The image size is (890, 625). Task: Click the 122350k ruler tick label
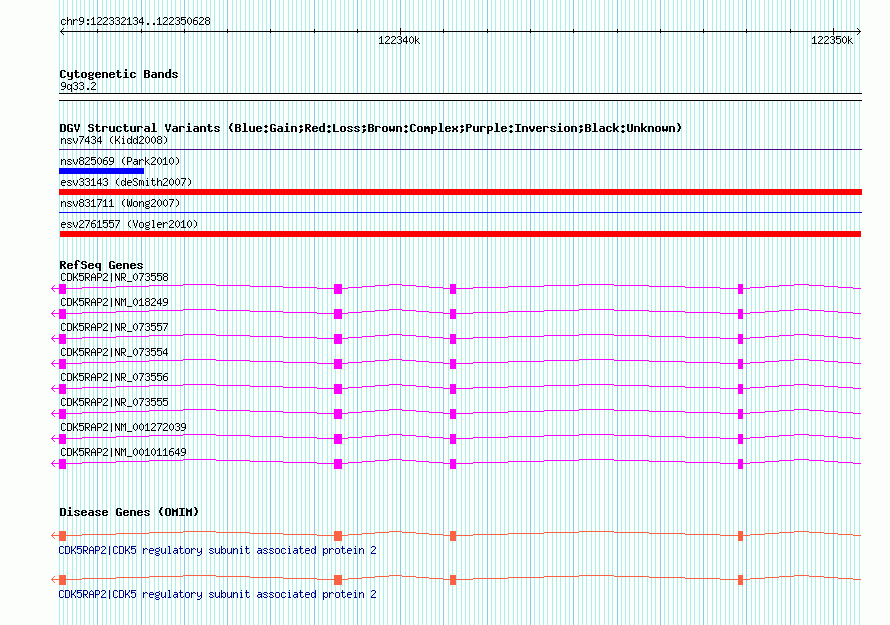pyautogui.click(x=832, y=40)
